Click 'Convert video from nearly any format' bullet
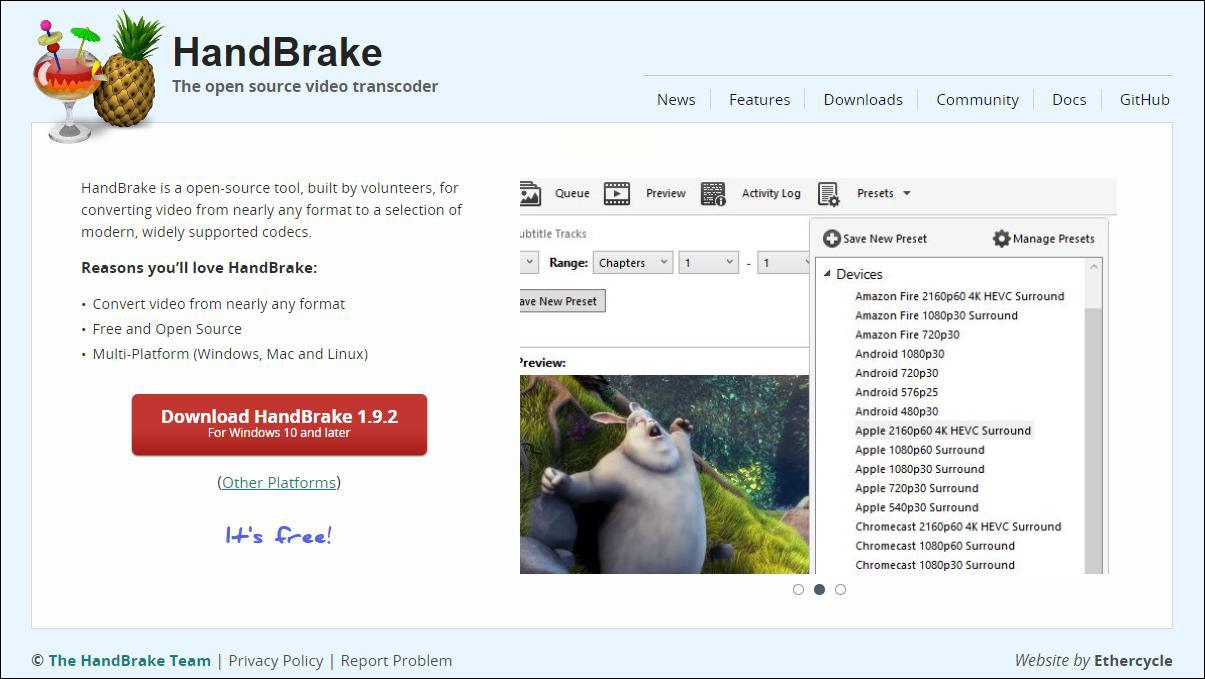This screenshot has width=1205, height=679. tap(219, 304)
